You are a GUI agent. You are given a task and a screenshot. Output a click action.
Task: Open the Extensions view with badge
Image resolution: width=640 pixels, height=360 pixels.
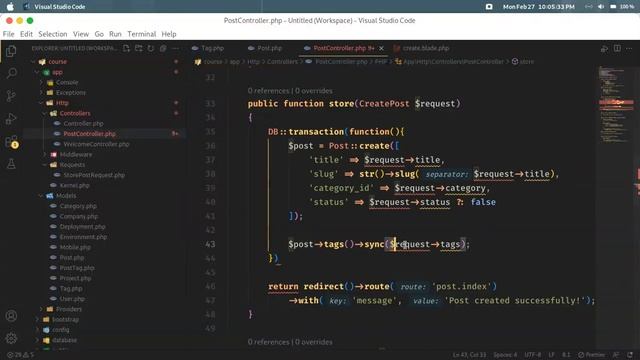(11, 142)
